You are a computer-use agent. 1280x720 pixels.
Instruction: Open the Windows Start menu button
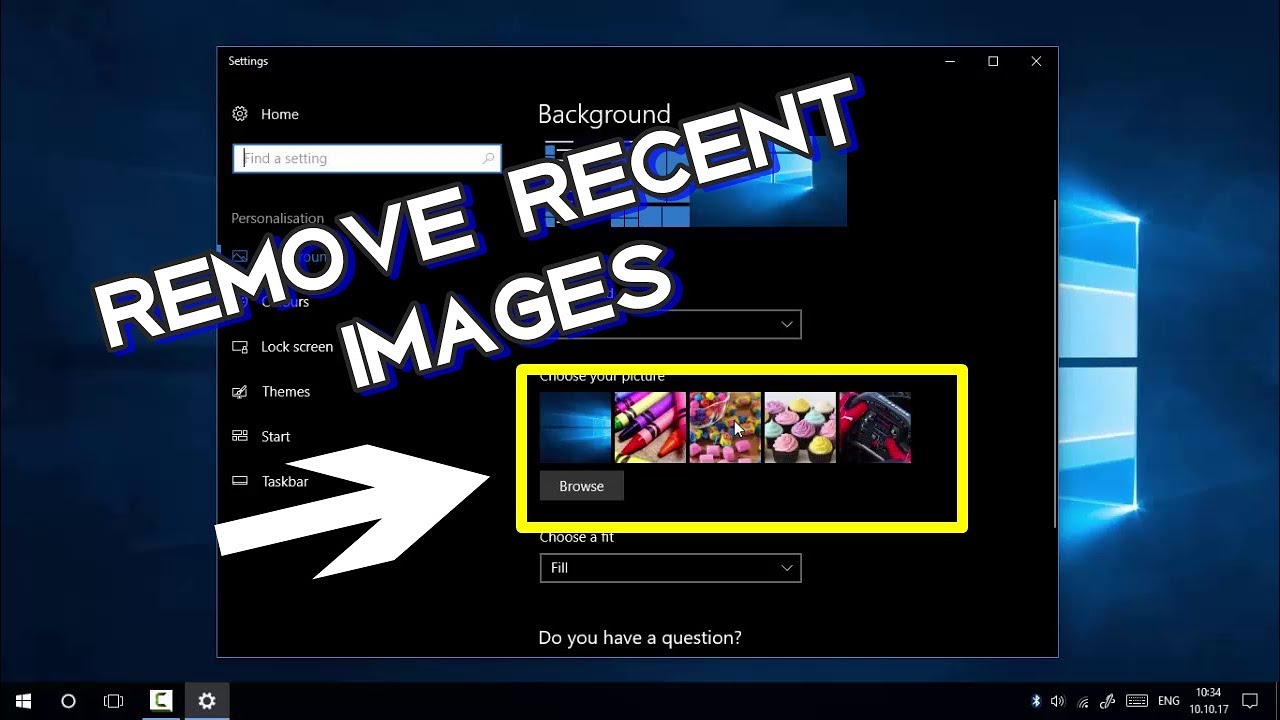[22, 701]
